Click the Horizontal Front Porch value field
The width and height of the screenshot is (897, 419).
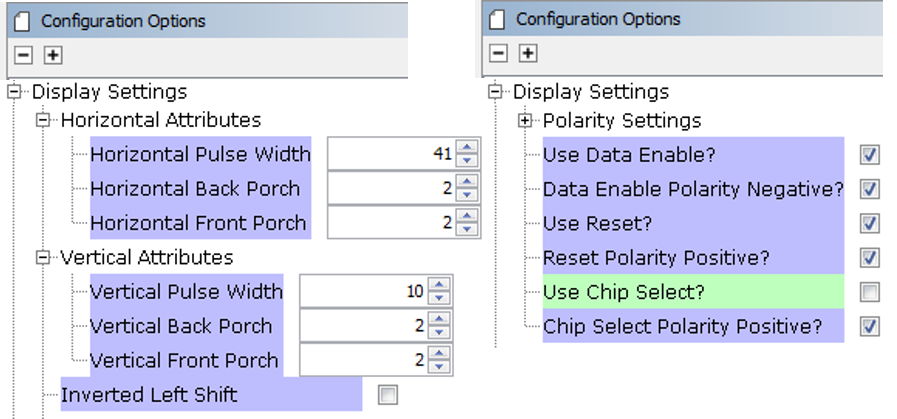tap(392, 222)
